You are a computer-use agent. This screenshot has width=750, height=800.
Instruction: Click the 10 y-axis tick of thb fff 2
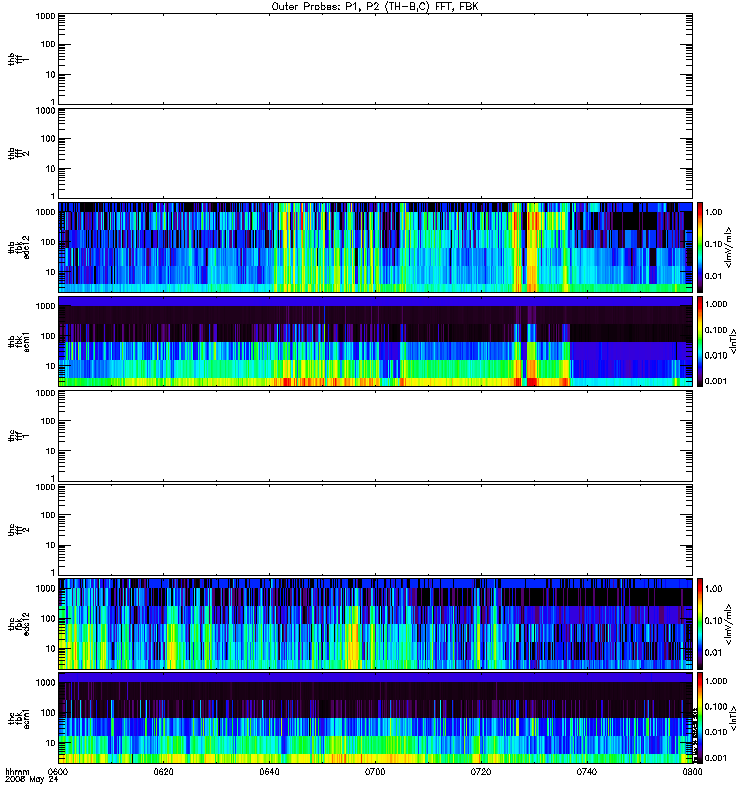click(51, 169)
